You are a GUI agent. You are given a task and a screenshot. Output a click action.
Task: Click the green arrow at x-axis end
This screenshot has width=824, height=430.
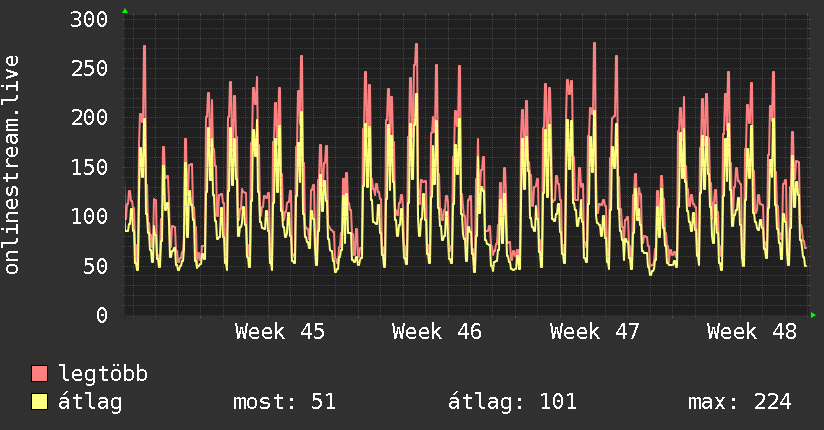pos(813,315)
